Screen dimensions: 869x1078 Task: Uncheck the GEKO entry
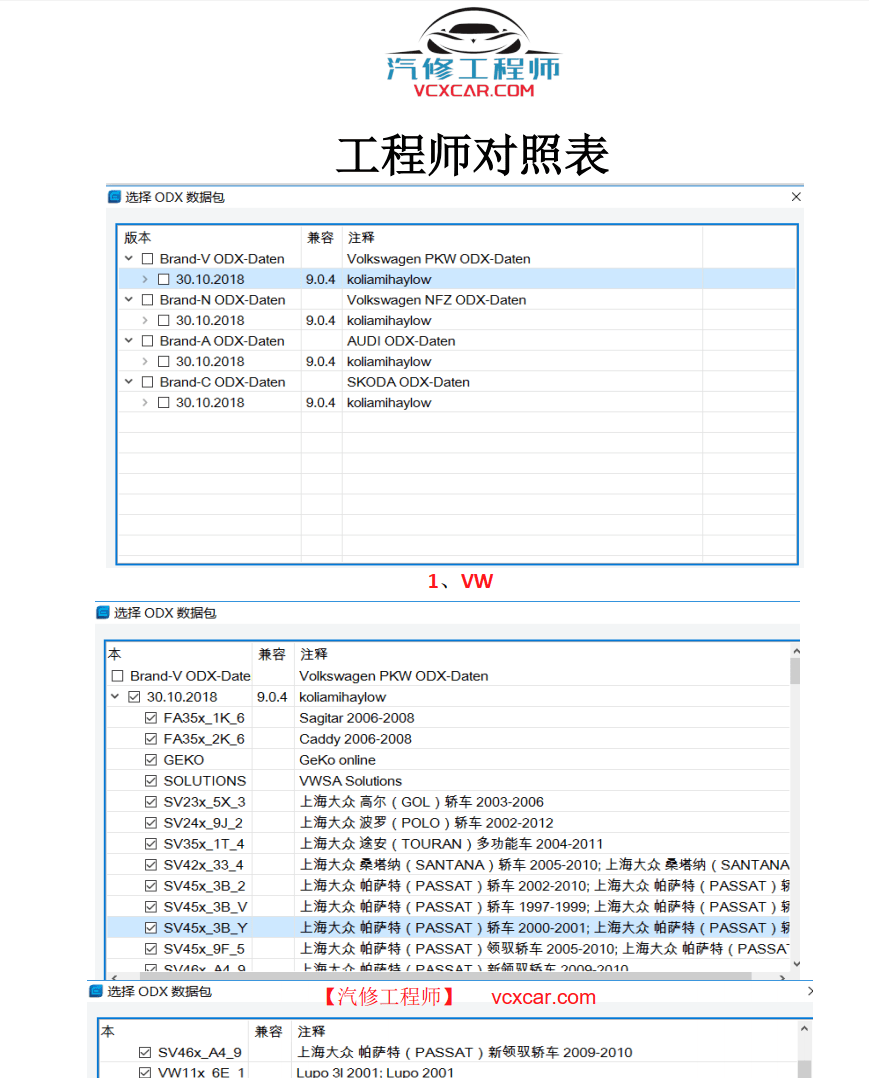150,759
